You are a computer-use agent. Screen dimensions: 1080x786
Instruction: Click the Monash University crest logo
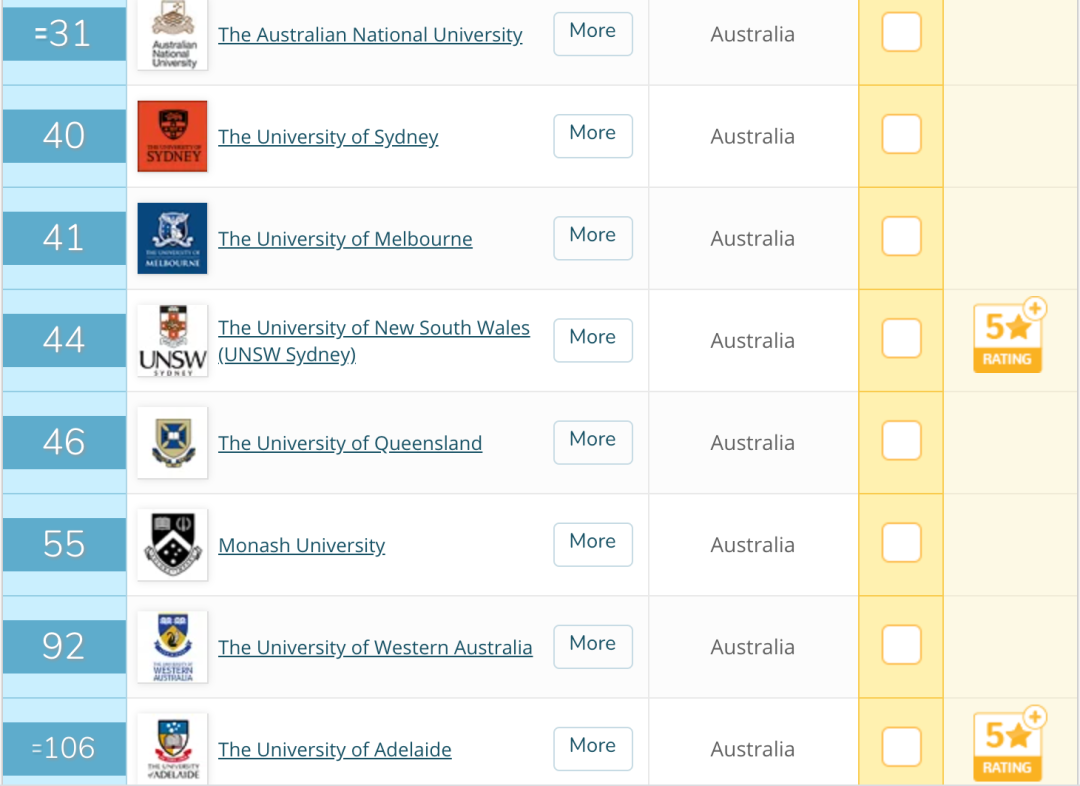coord(172,544)
